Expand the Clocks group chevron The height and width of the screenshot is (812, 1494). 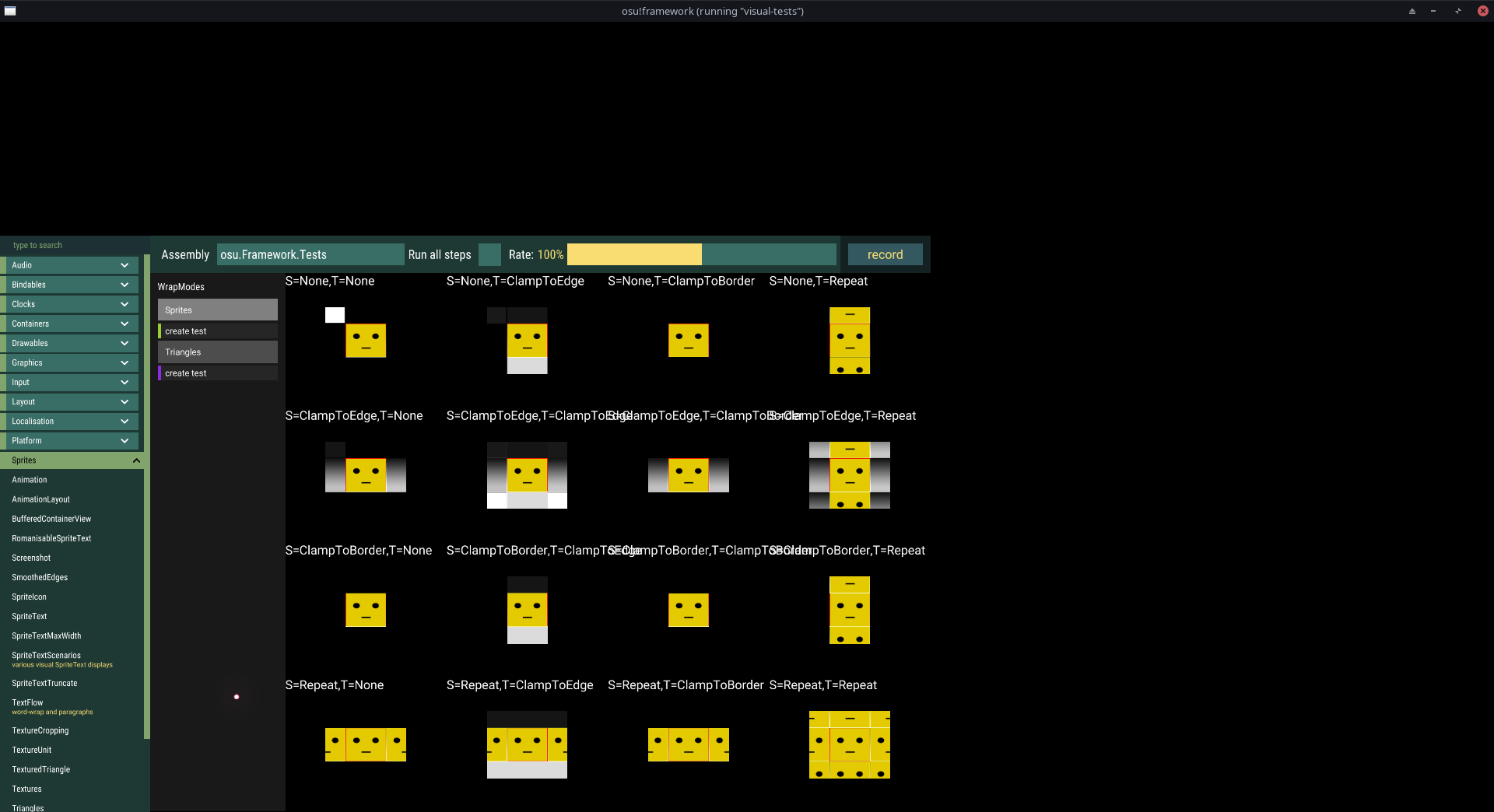point(124,304)
